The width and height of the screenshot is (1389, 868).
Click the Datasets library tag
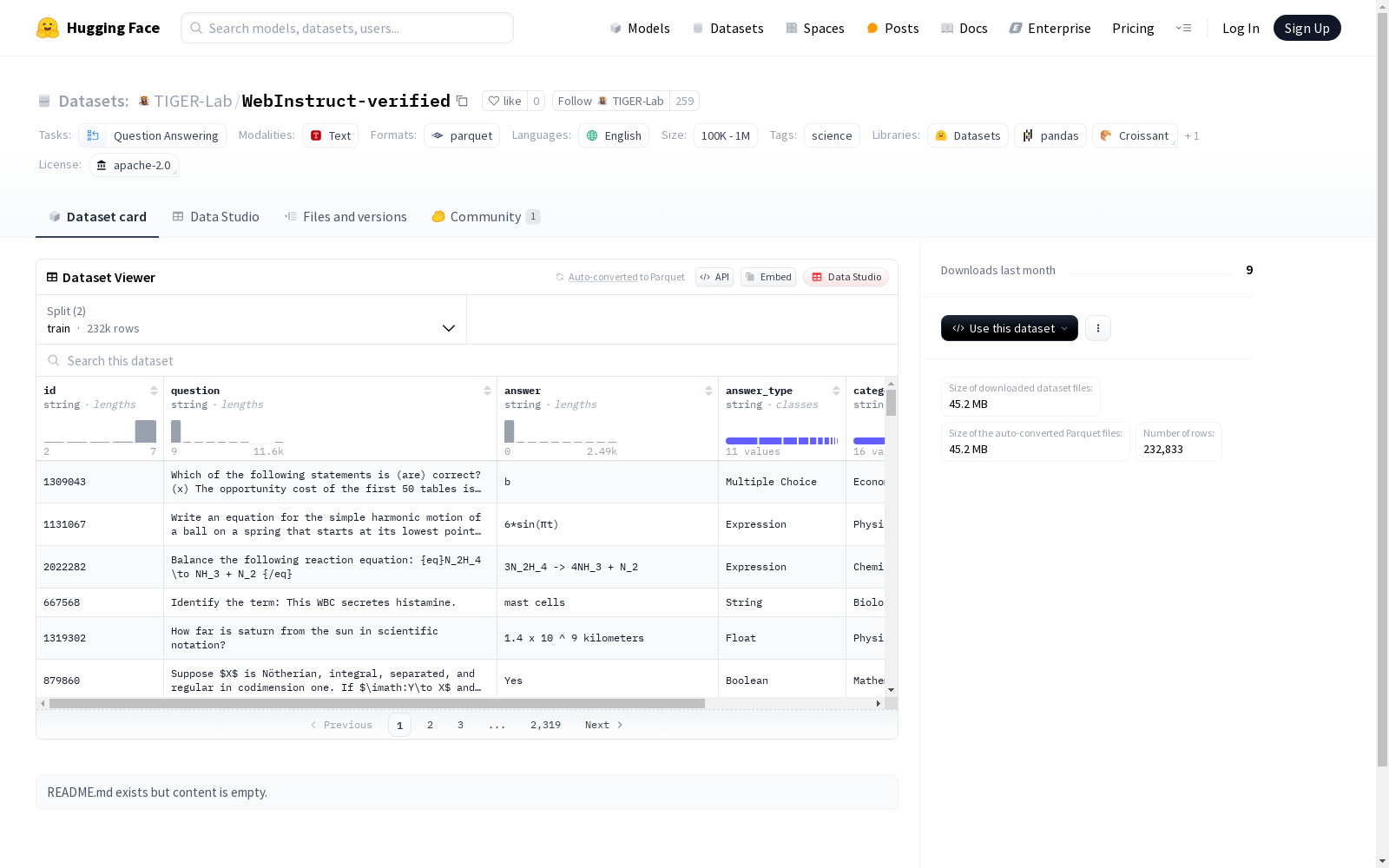(968, 135)
